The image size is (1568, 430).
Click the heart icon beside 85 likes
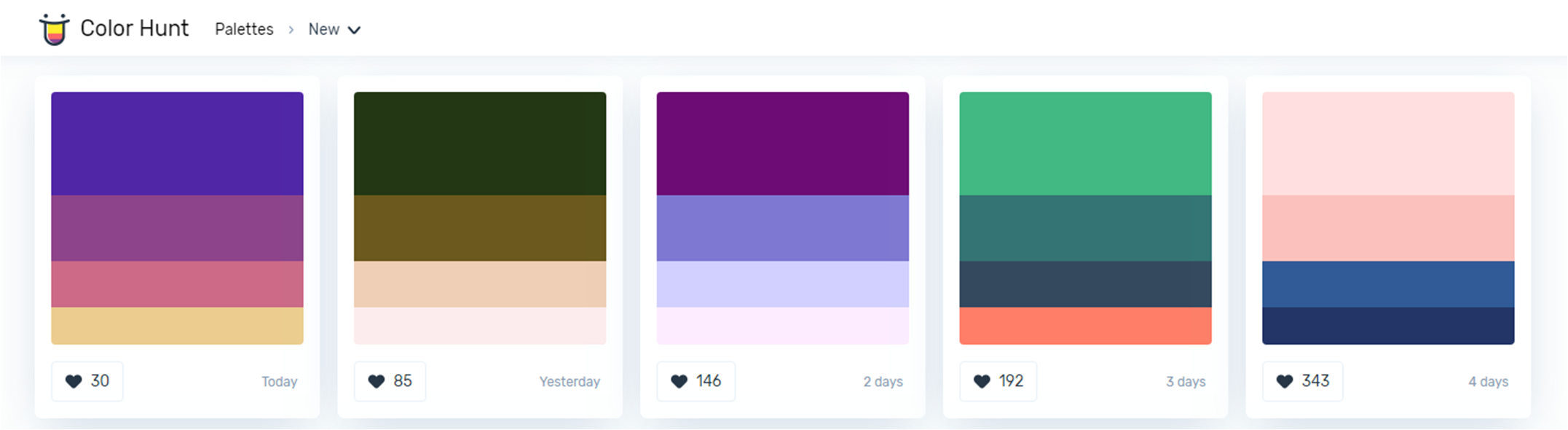click(376, 381)
